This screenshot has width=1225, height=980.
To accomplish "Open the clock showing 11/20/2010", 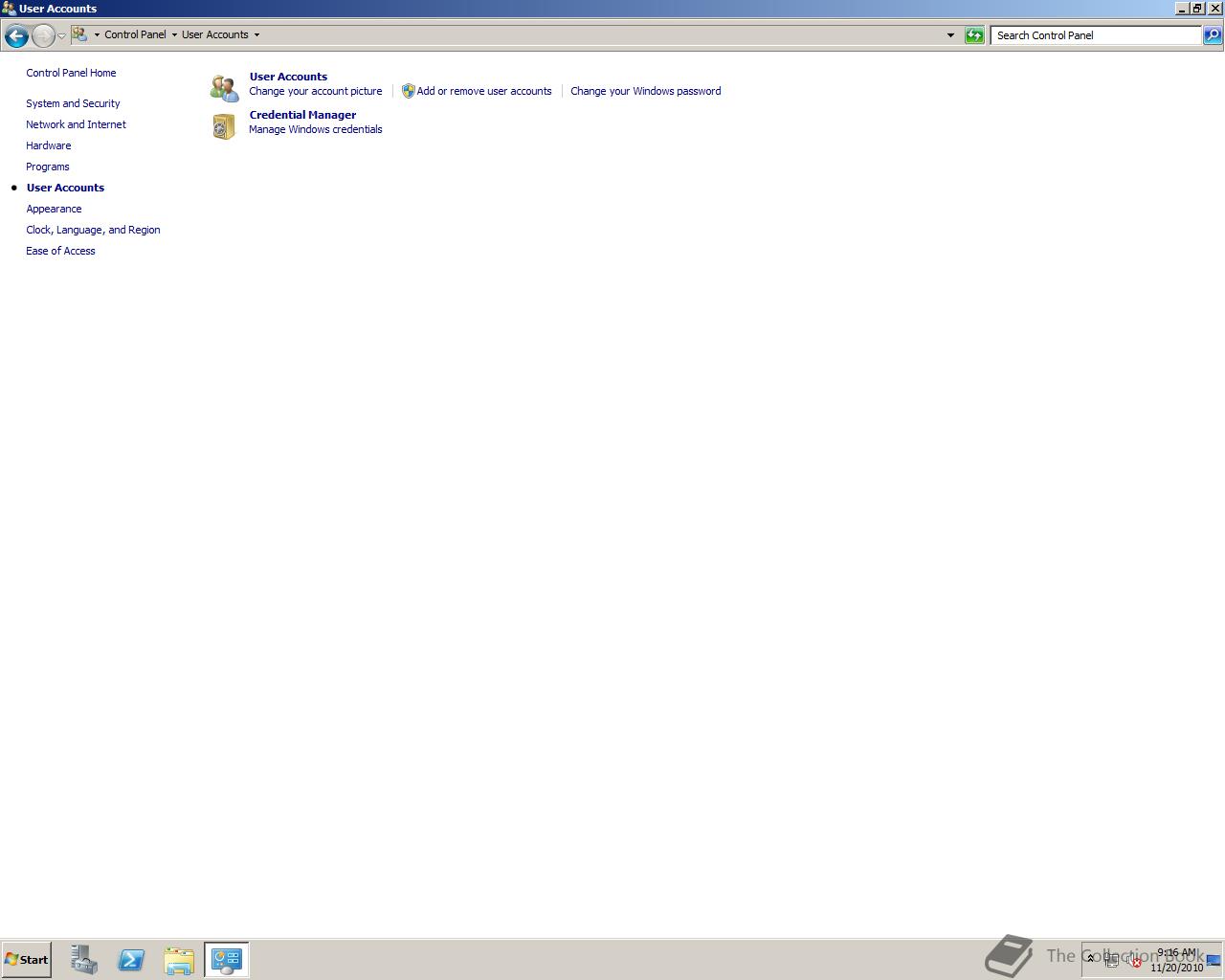I will pos(1176,960).
